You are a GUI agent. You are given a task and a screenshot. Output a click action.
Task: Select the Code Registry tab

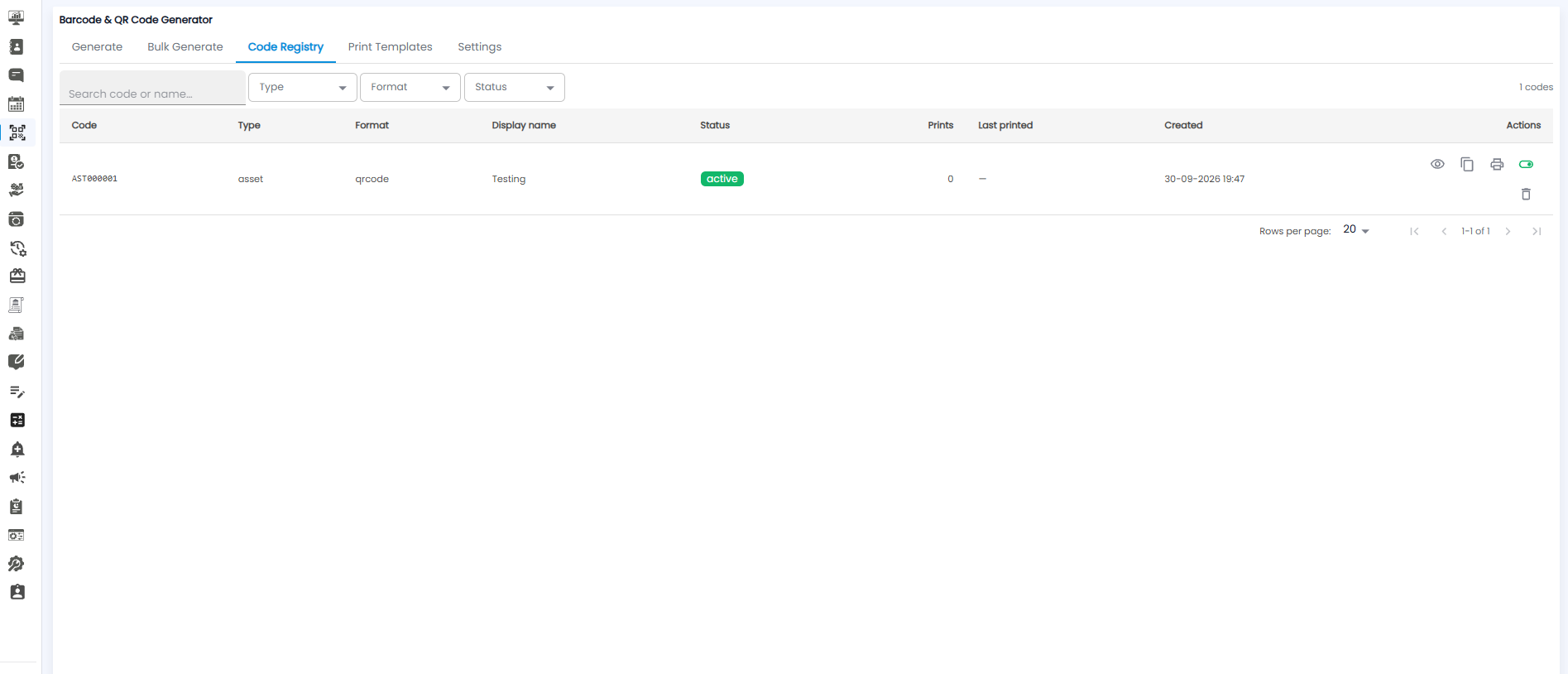click(285, 47)
